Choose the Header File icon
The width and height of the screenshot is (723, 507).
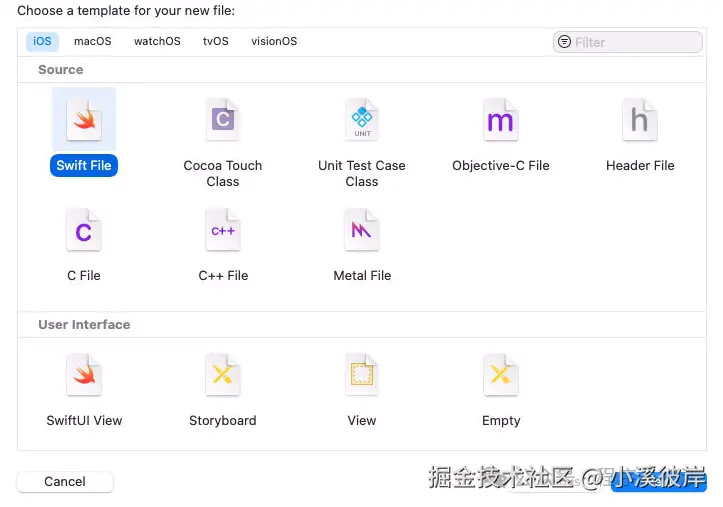point(640,120)
